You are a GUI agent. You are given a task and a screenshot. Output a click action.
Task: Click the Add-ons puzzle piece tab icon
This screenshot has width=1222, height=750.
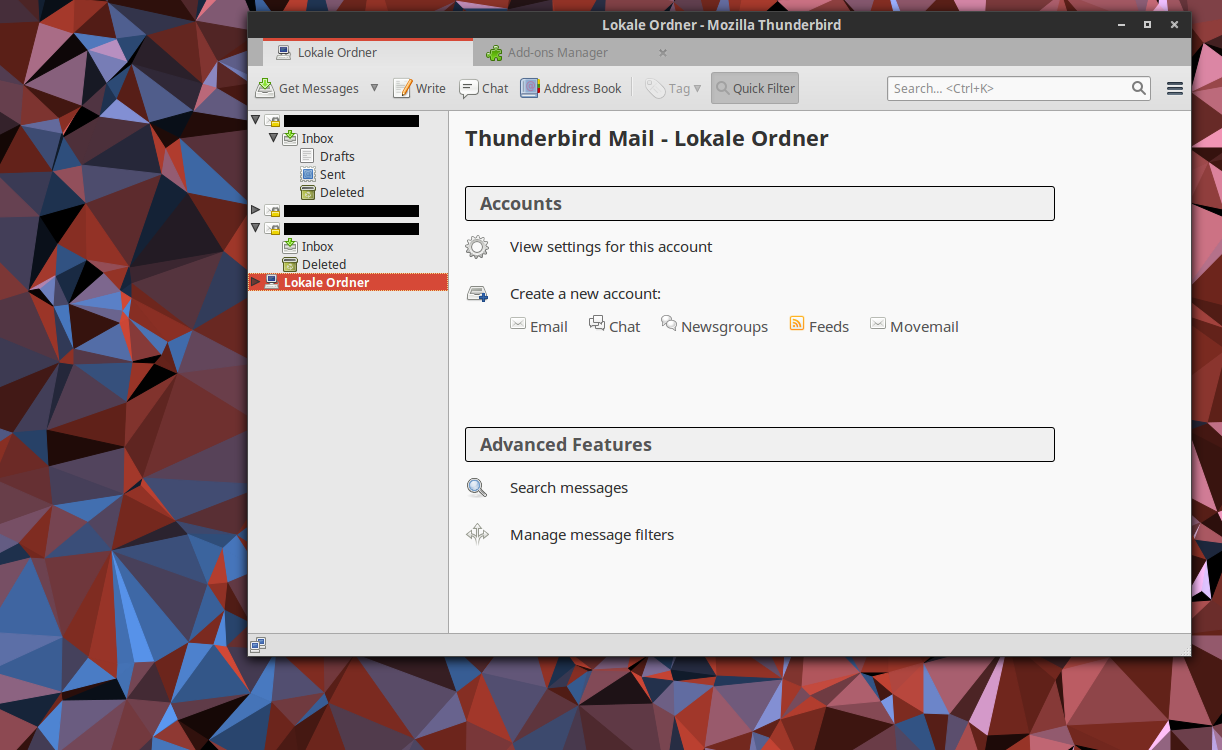494,52
